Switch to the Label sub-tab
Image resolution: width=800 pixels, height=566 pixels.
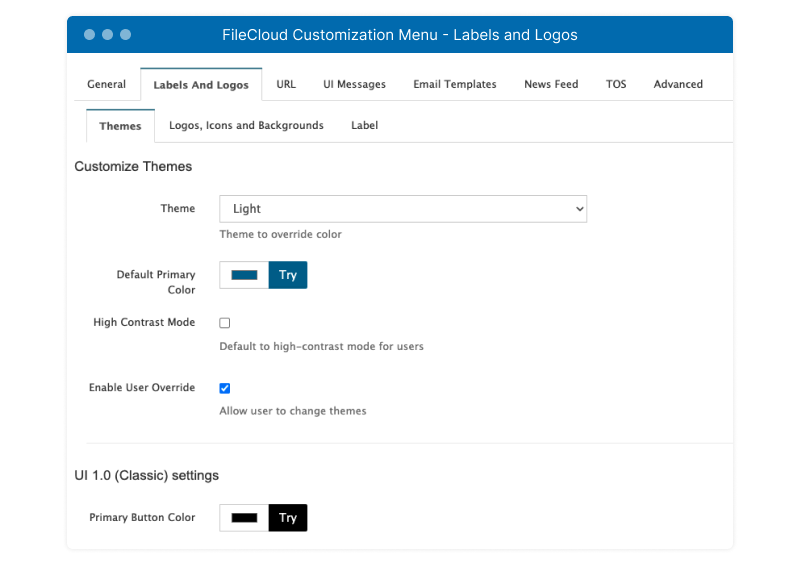click(x=364, y=126)
